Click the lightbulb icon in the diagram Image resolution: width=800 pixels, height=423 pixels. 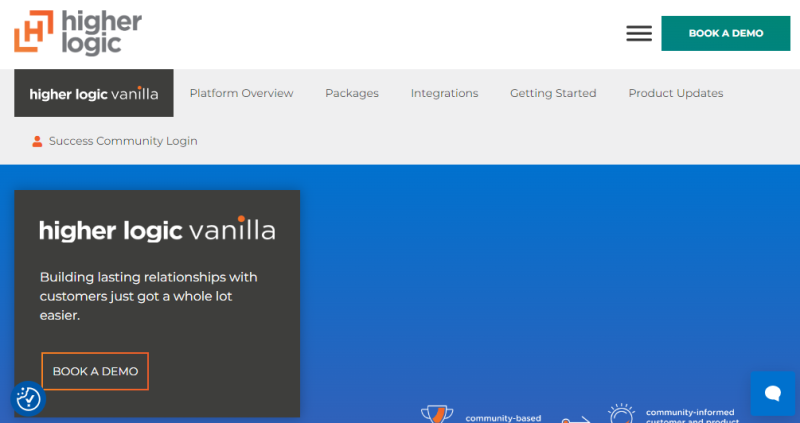pyautogui.click(x=621, y=413)
